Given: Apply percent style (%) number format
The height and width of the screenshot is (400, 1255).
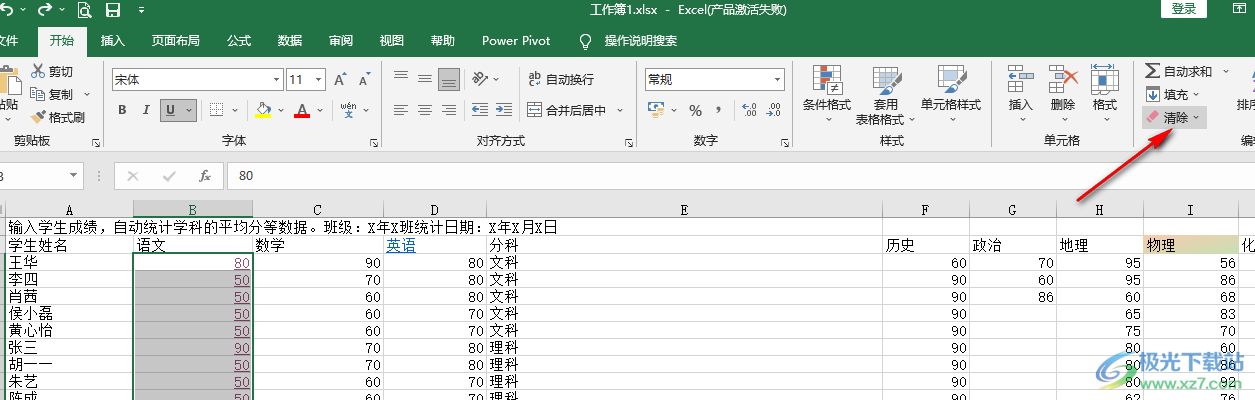Looking at the screenshot, I should point(696,110).
